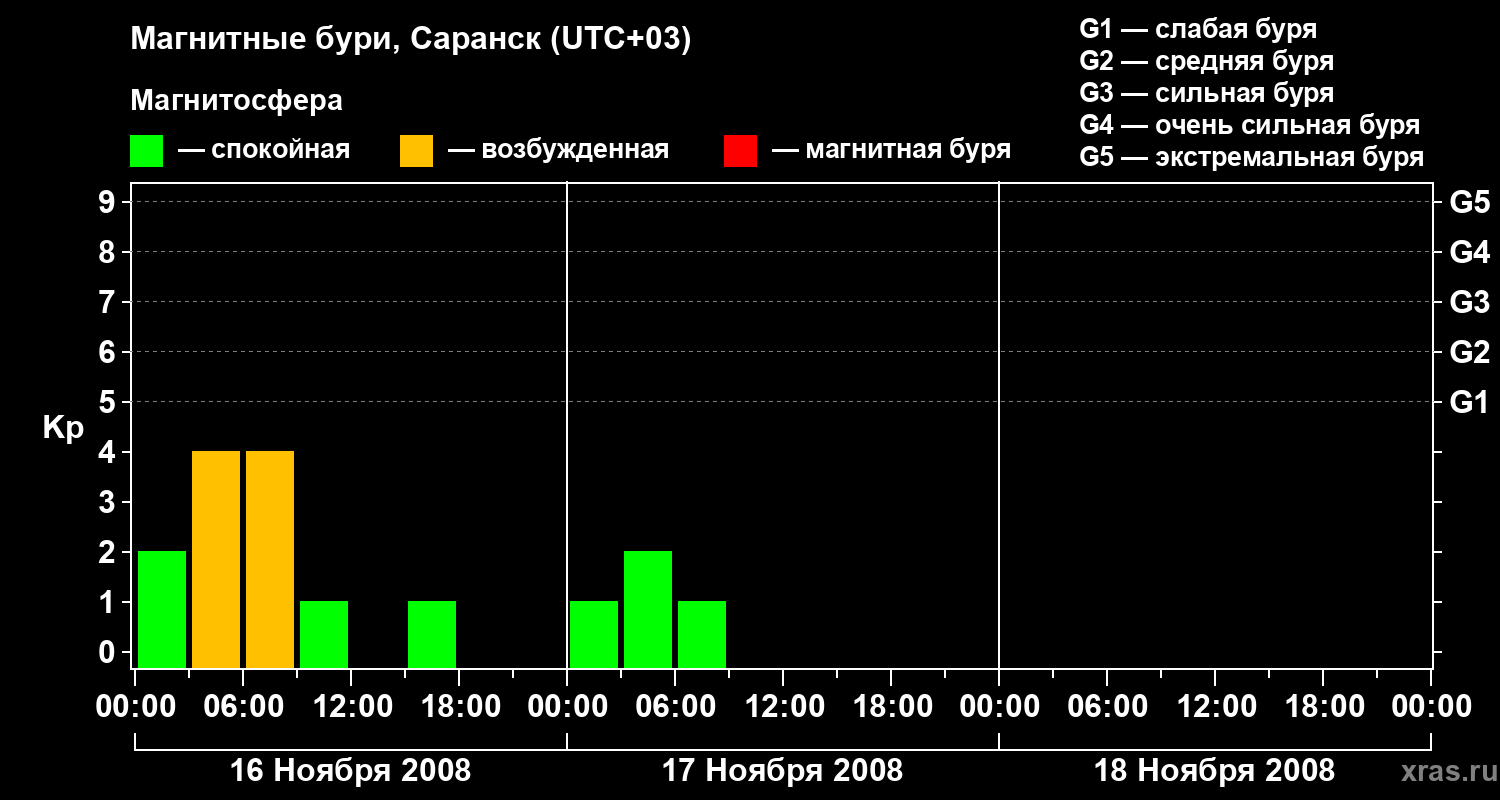Click the 'G3 — сильная буря' legend text
Screen dimensions: 1500x800
[x=1207, y=93]
